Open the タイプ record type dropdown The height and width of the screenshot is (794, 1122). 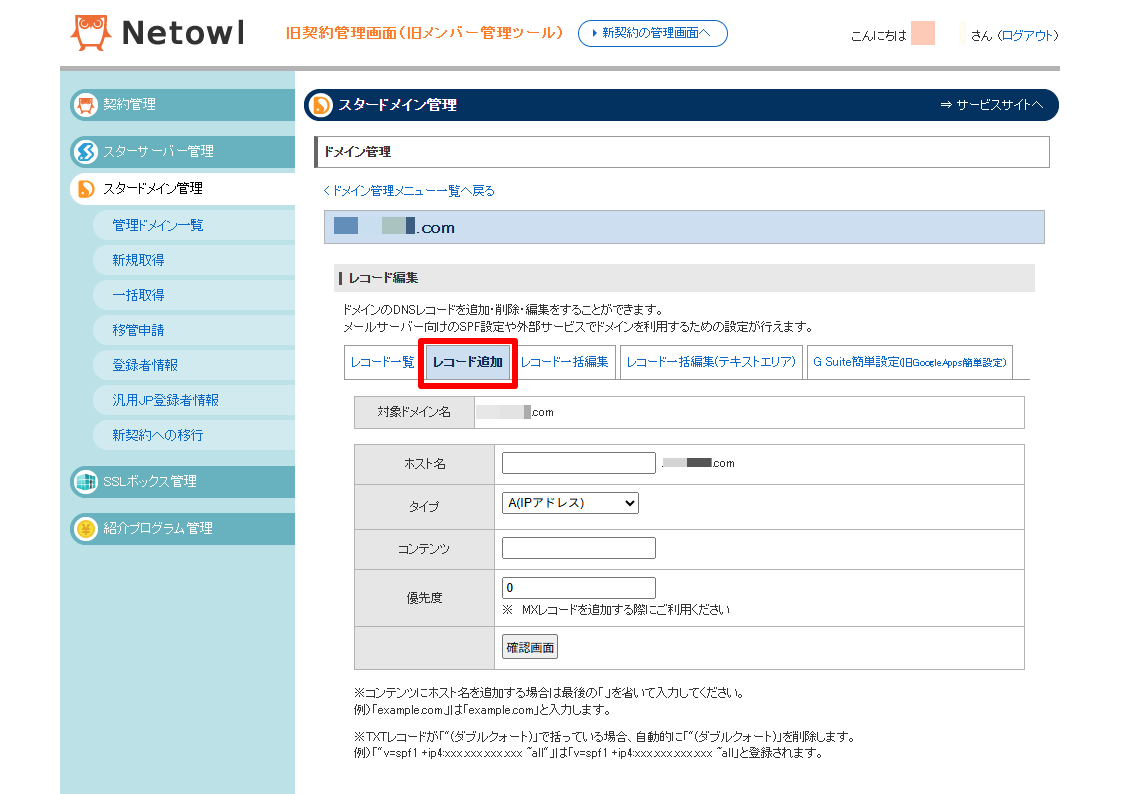click(x=570, y=503)
